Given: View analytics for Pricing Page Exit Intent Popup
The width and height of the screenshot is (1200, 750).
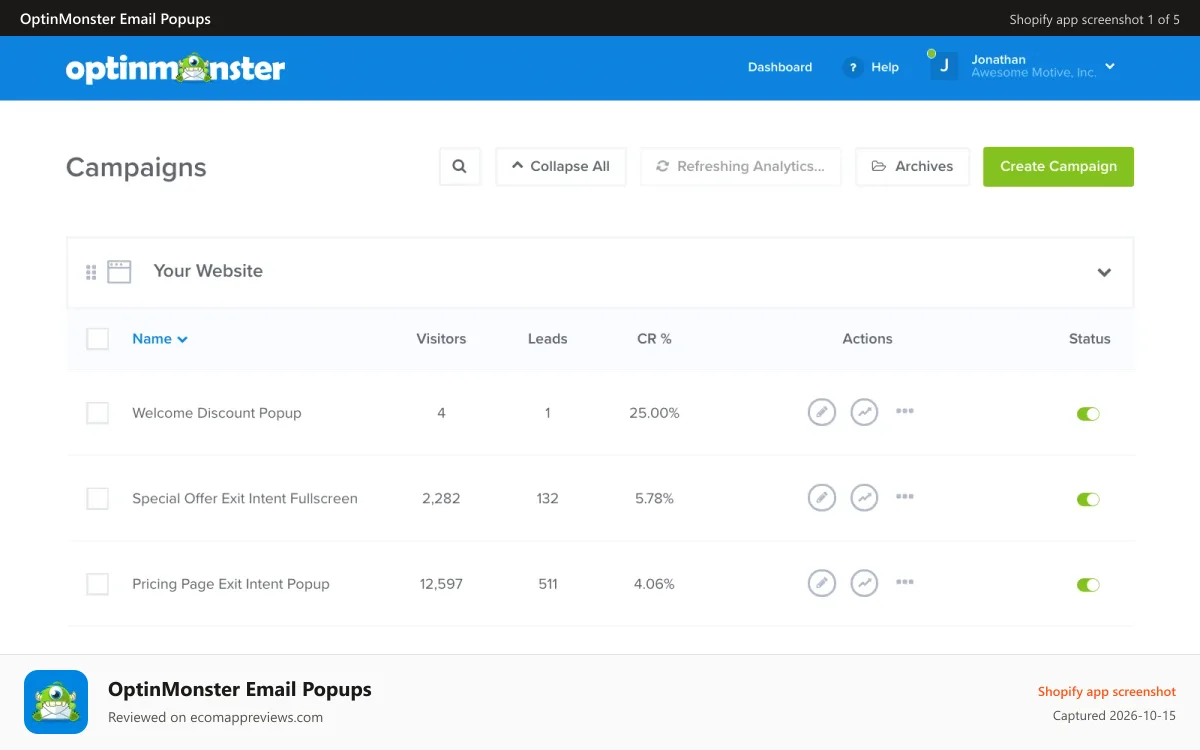Looking at the screenshot, I should 864,583.
